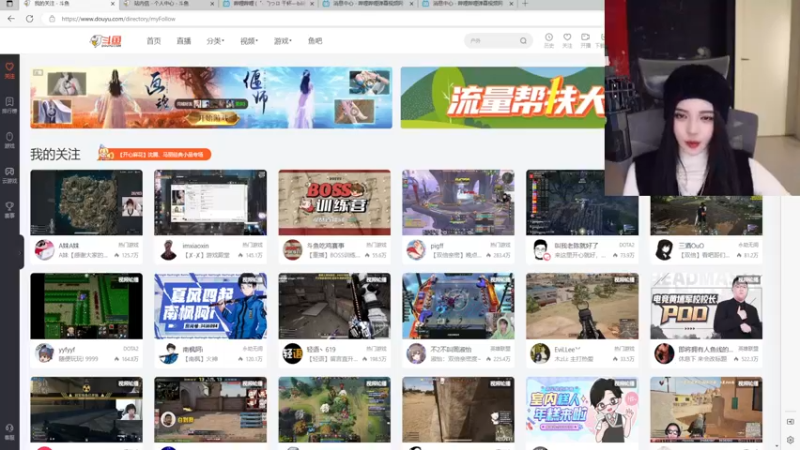Go back with the browser back arrow

(11, 19)
